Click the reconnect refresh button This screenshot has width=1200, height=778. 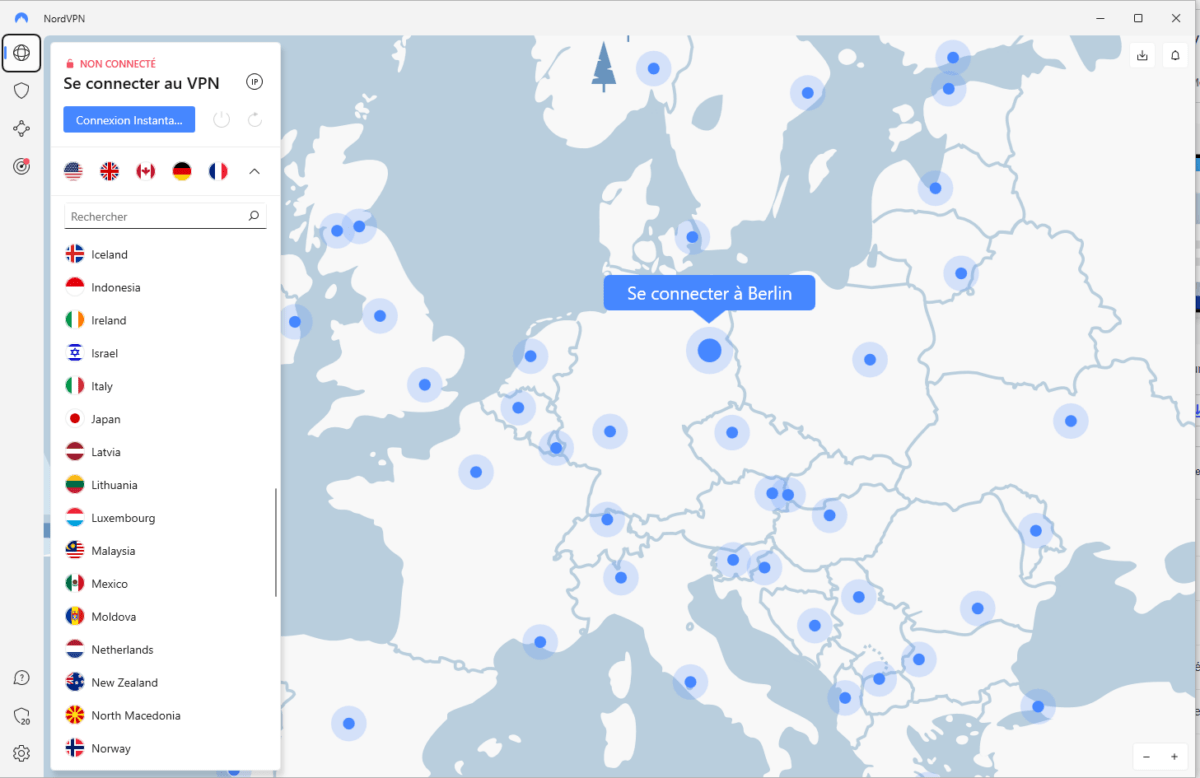pos(254,120)
